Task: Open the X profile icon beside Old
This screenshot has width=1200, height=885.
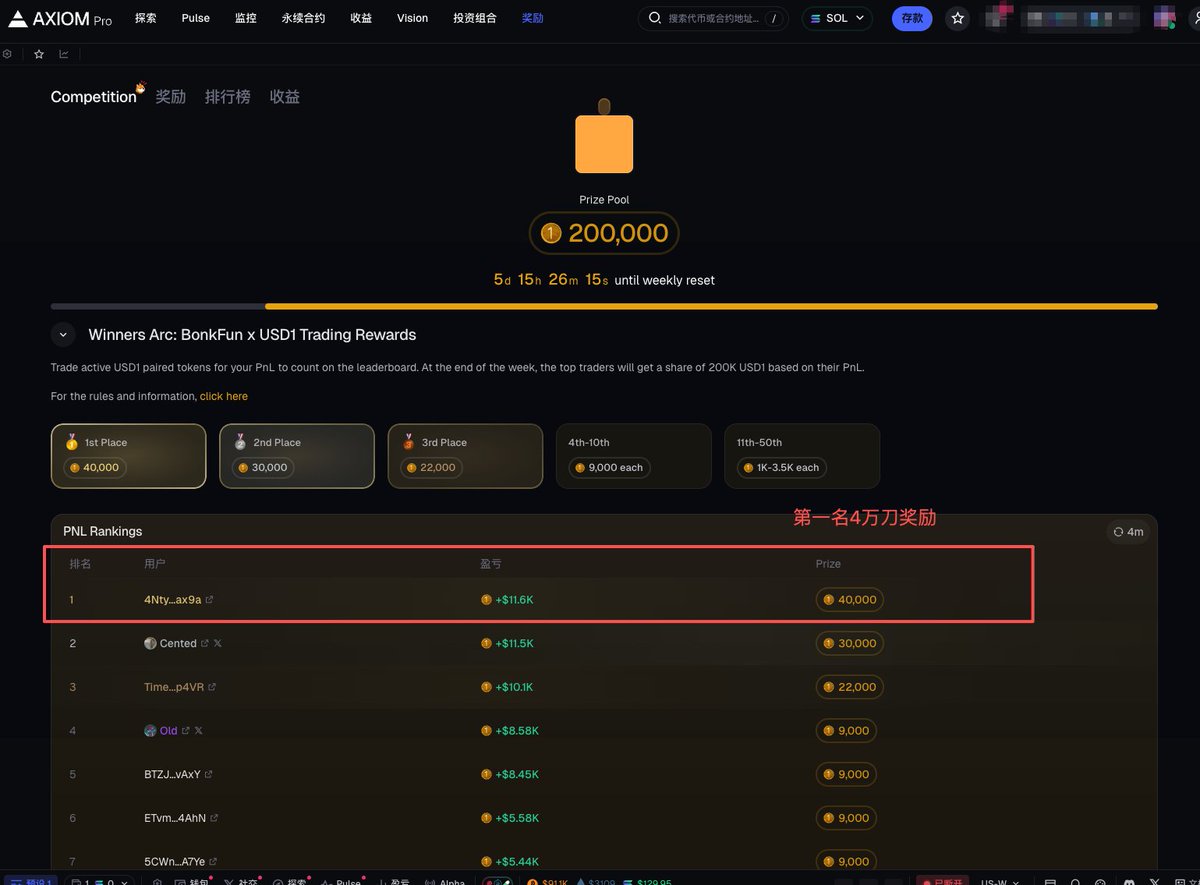Action: [198, 731]
